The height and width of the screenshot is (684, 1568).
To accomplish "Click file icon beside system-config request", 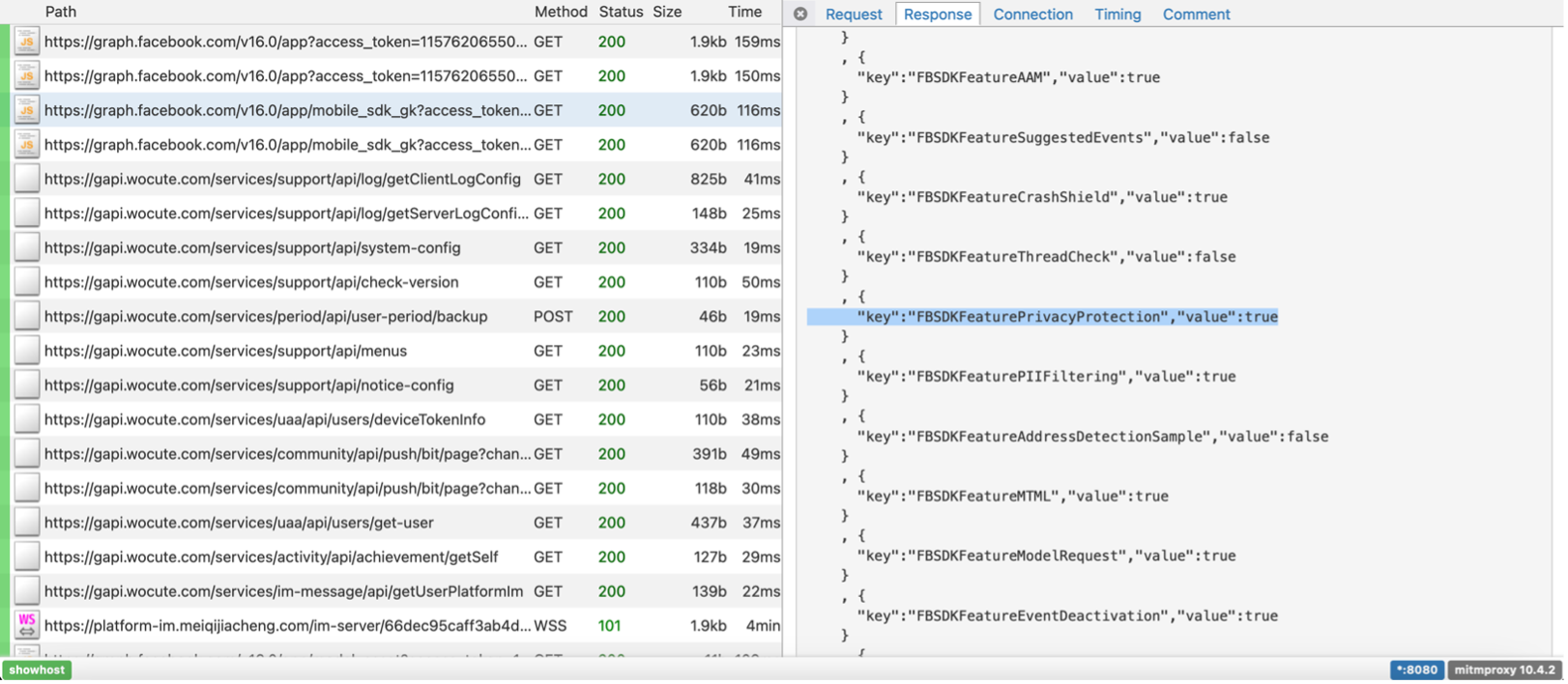I will point(27,247).
